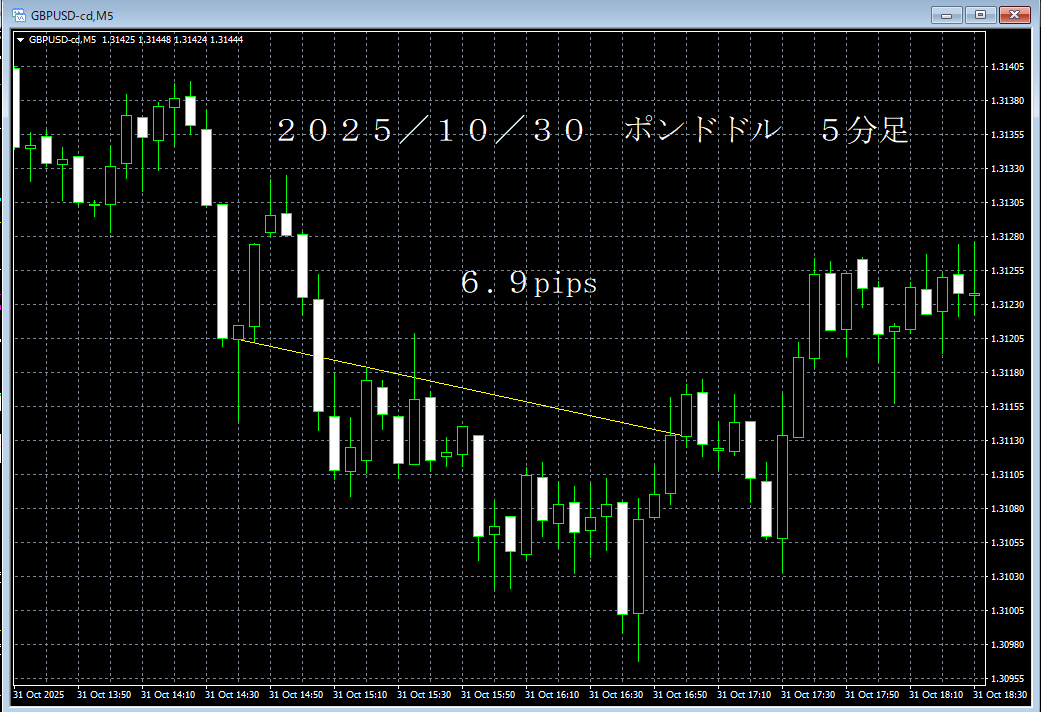Click time label 31 Oct 18:10

[x=936, y=695]
